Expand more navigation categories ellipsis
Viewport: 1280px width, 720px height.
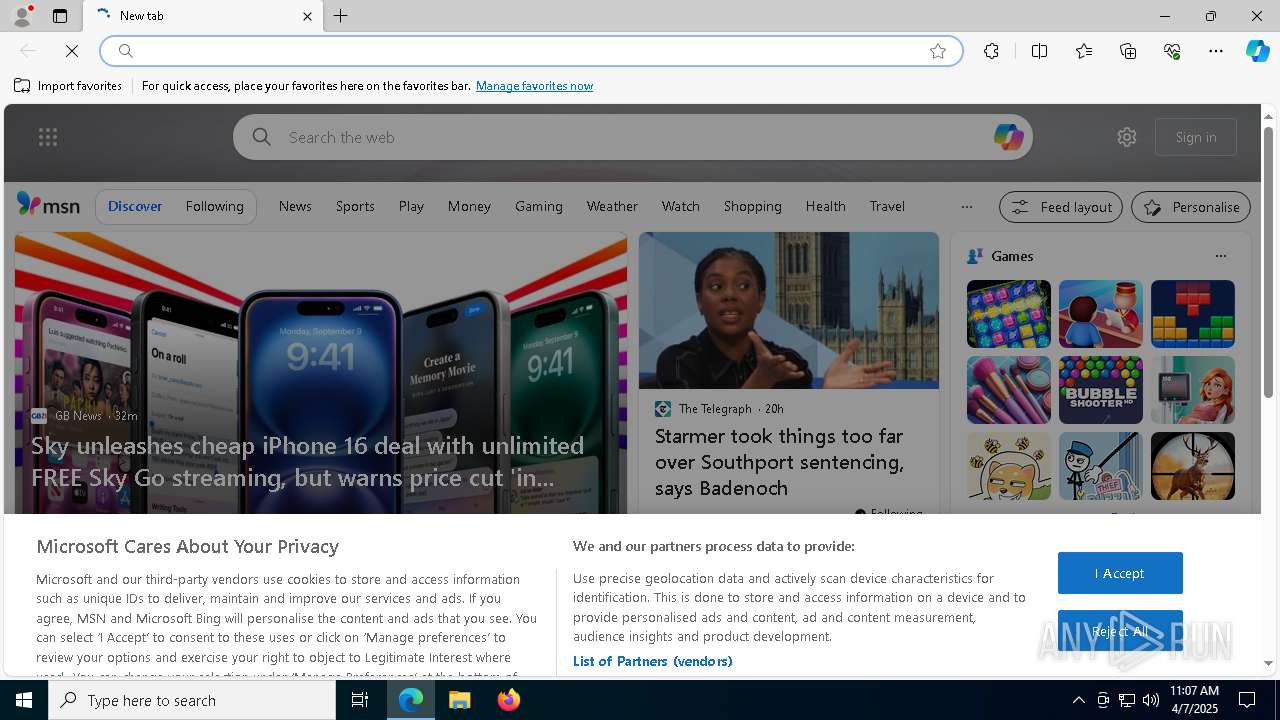tap(966, 207)
